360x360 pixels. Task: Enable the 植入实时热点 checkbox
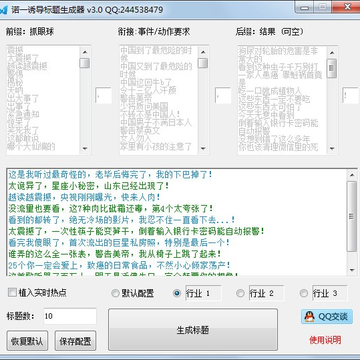(12, 293)
